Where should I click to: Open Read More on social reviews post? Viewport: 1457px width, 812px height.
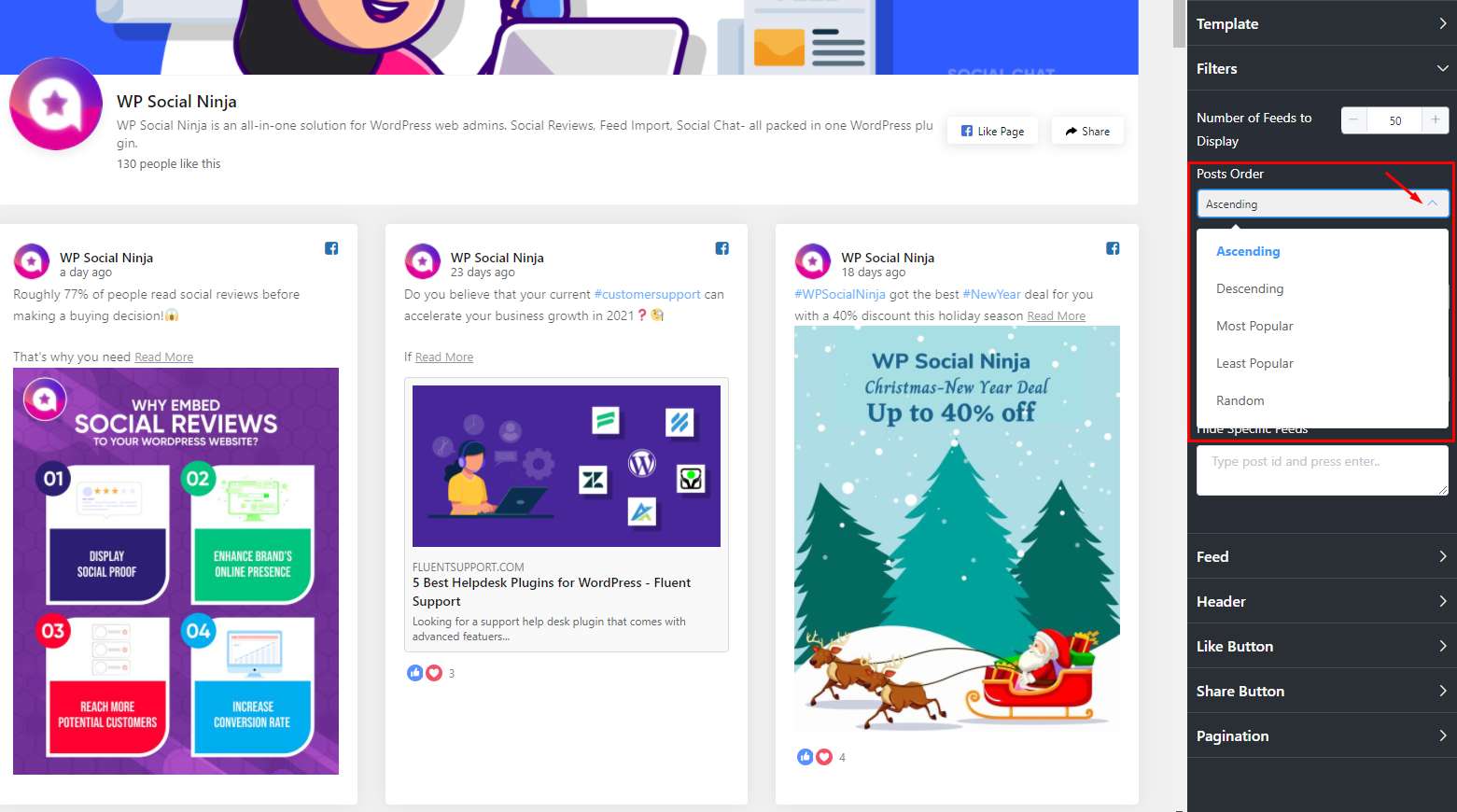pos(163,357)
